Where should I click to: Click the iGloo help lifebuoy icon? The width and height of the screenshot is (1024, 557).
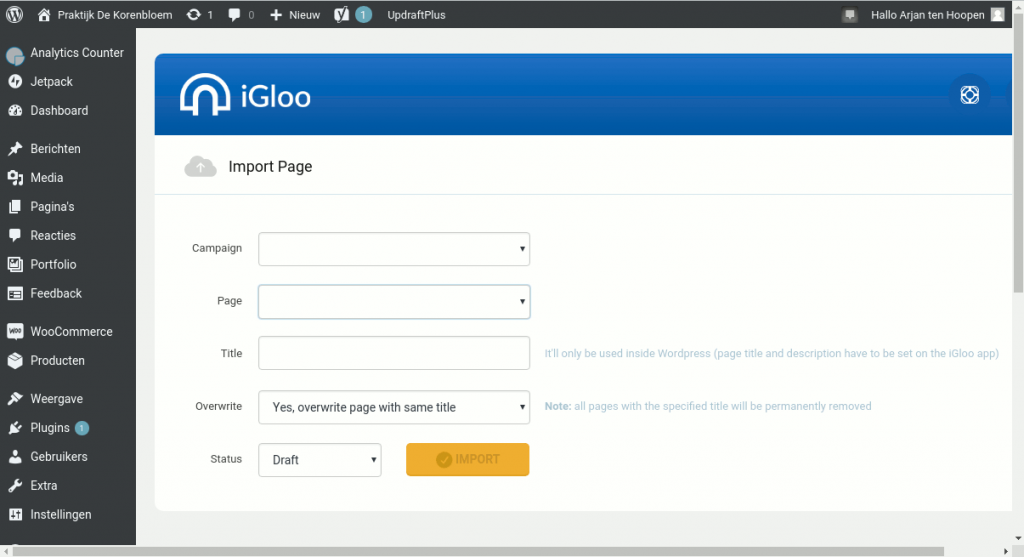(968, 95)
